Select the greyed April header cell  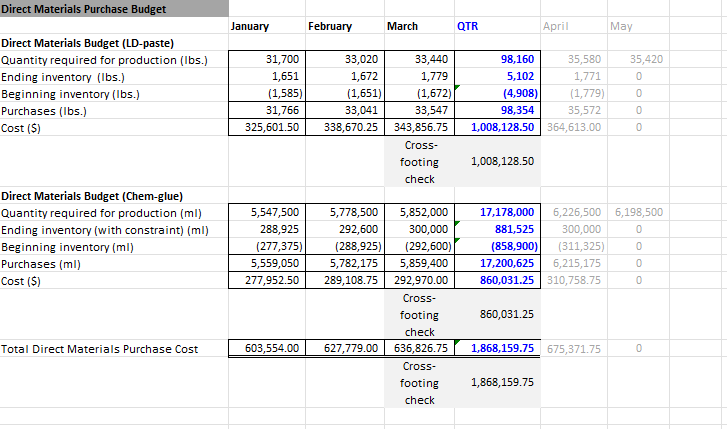coord(574,26)
